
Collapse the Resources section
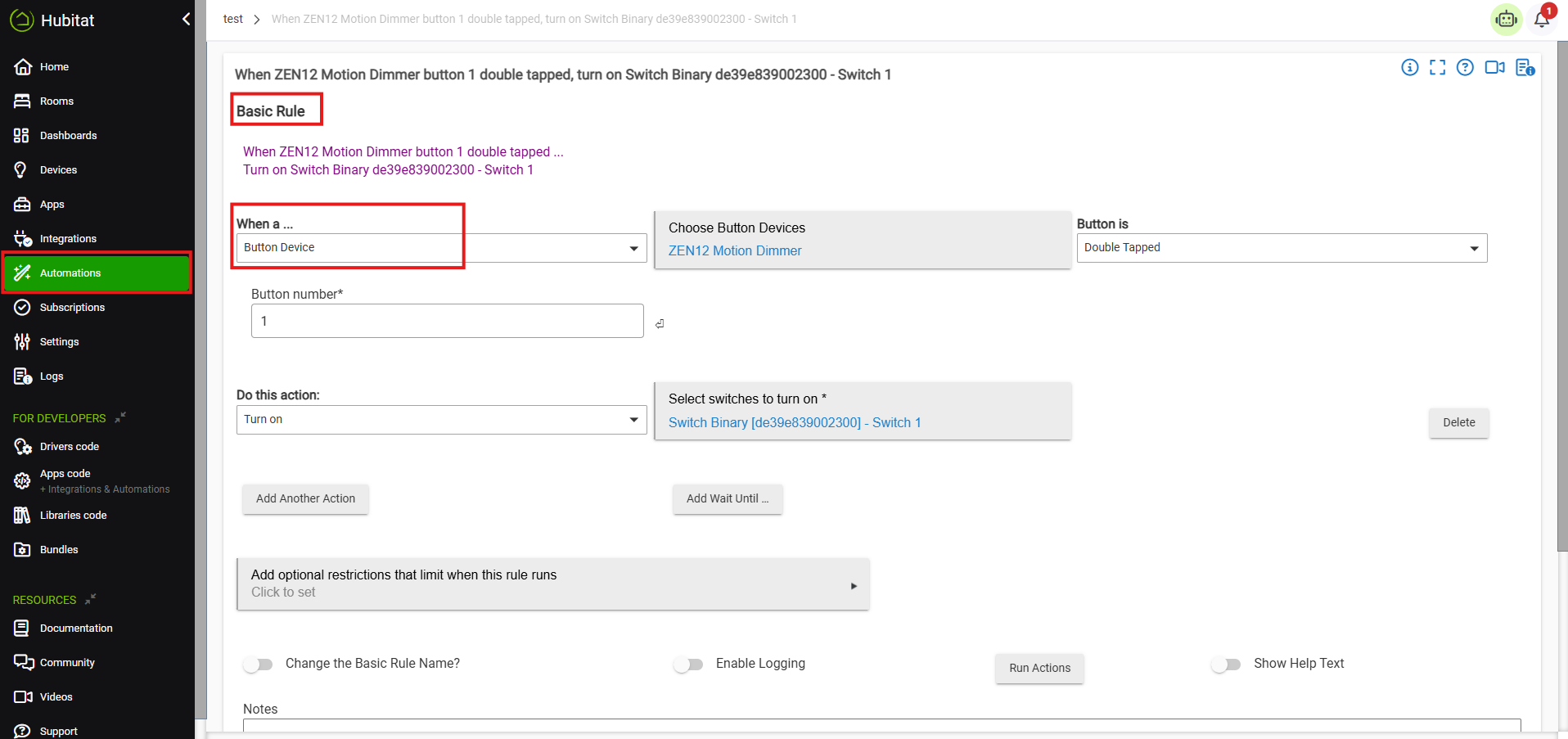[x=91, y=599]
